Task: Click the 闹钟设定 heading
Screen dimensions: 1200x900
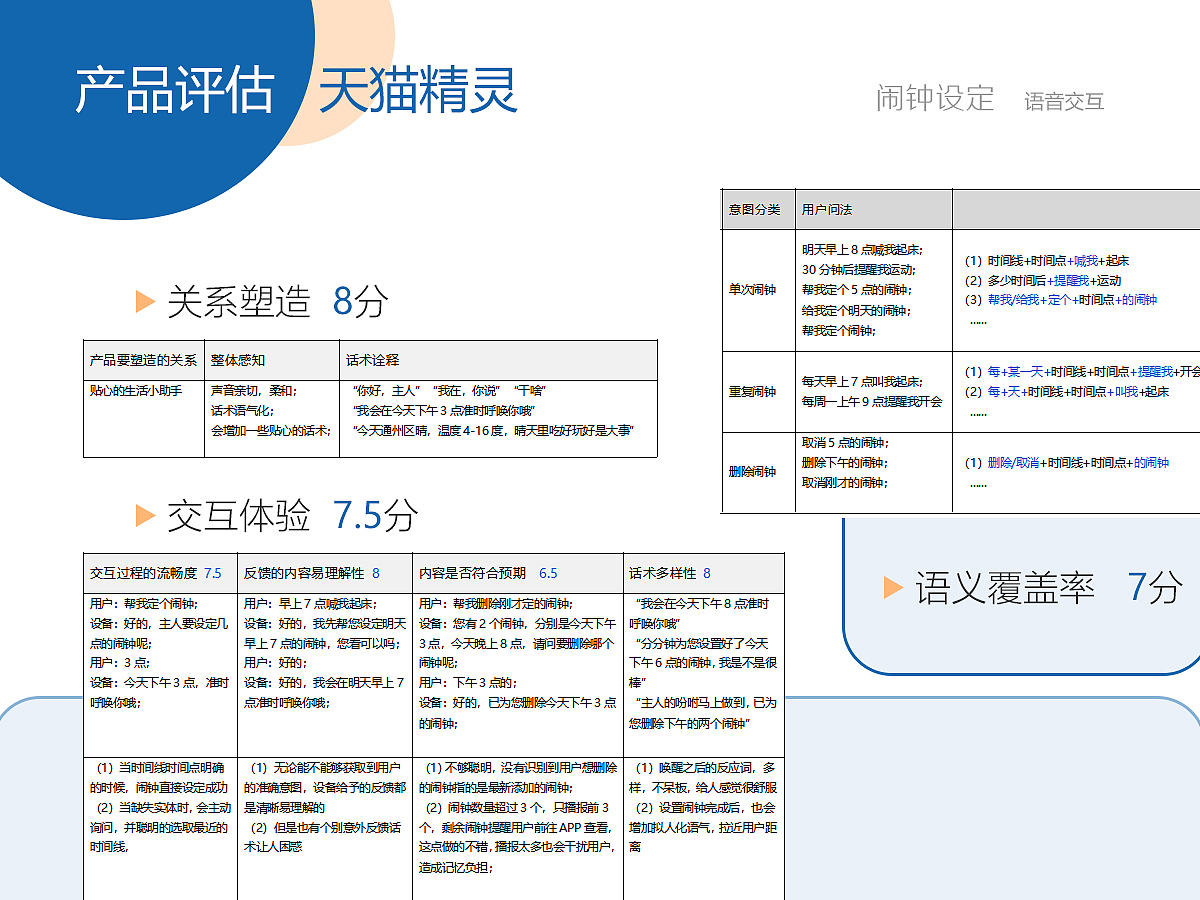Action: (935, 98)
